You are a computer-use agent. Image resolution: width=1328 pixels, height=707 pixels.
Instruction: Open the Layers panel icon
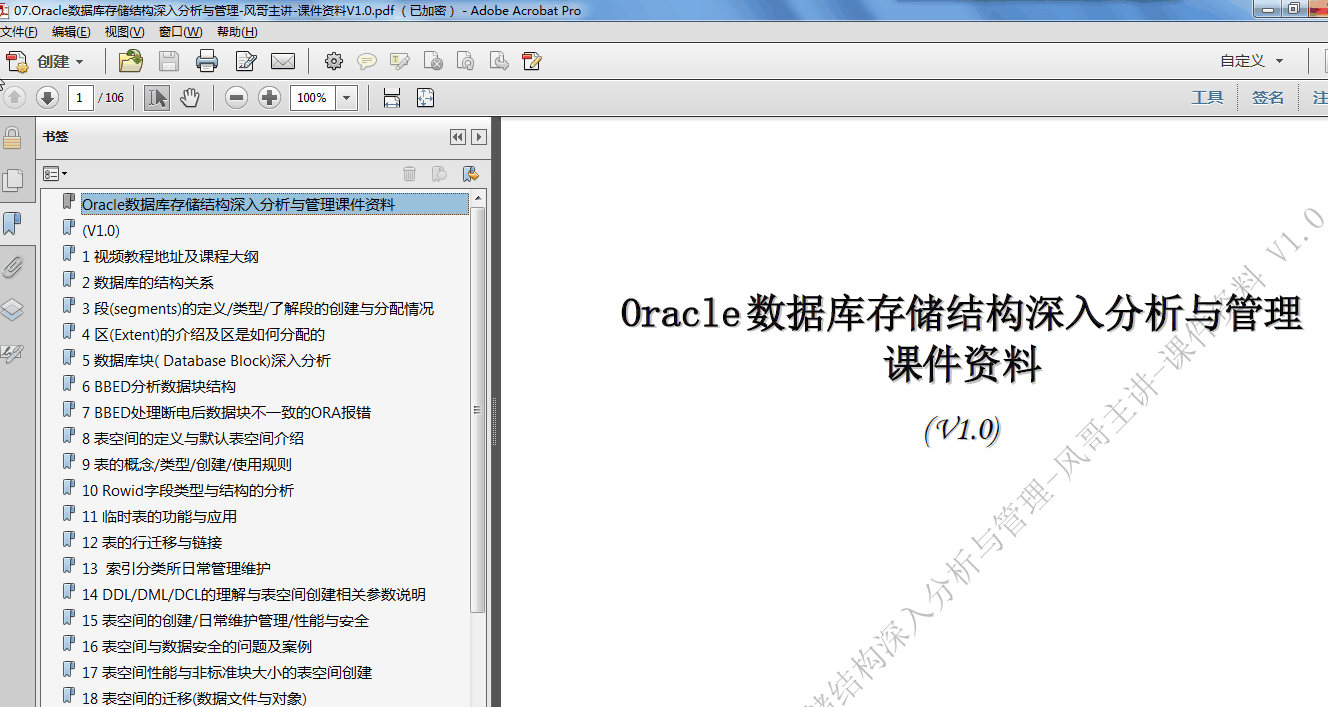click(x=13, y=309)
